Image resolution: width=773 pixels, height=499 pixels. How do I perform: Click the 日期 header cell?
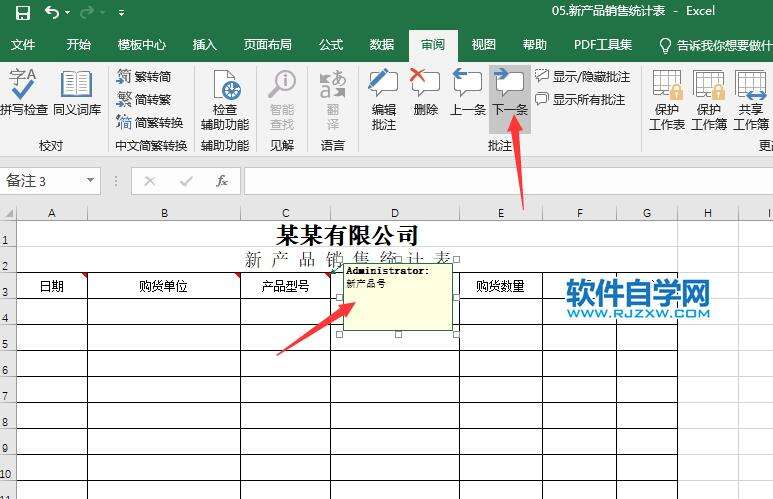tap(52, 285)
